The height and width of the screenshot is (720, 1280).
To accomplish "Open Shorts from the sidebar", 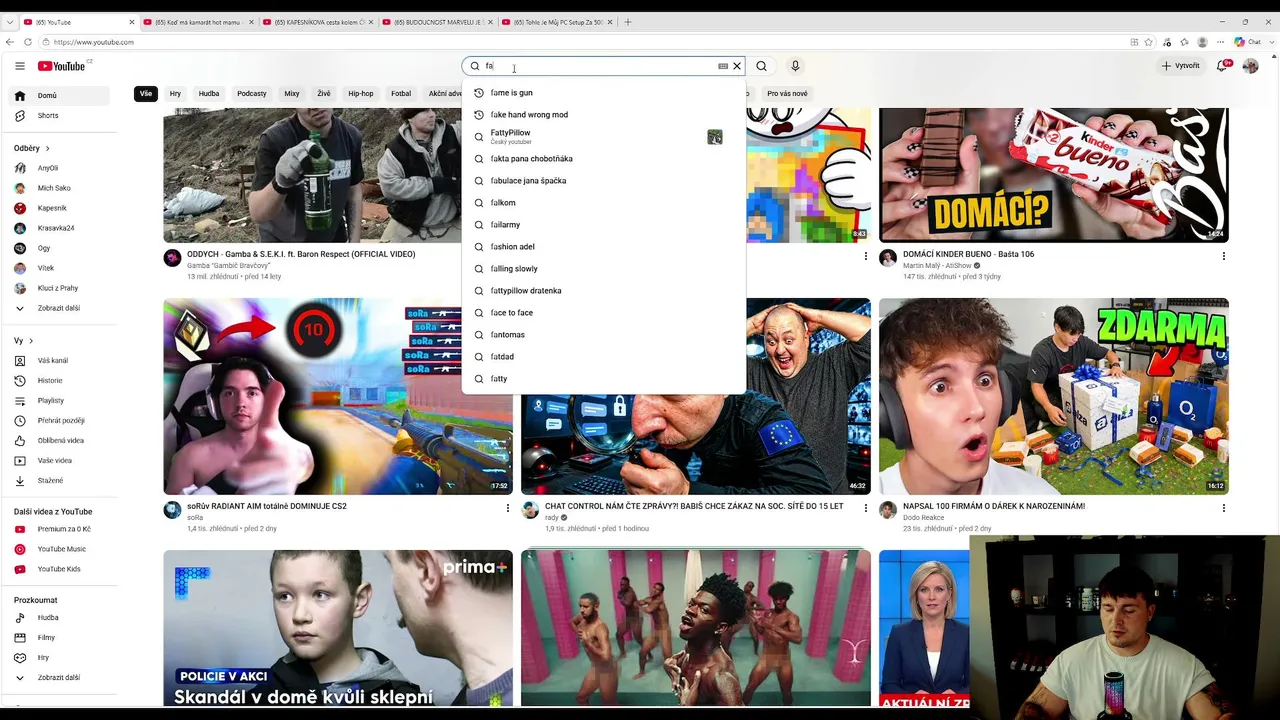I will tap(59, 116).
